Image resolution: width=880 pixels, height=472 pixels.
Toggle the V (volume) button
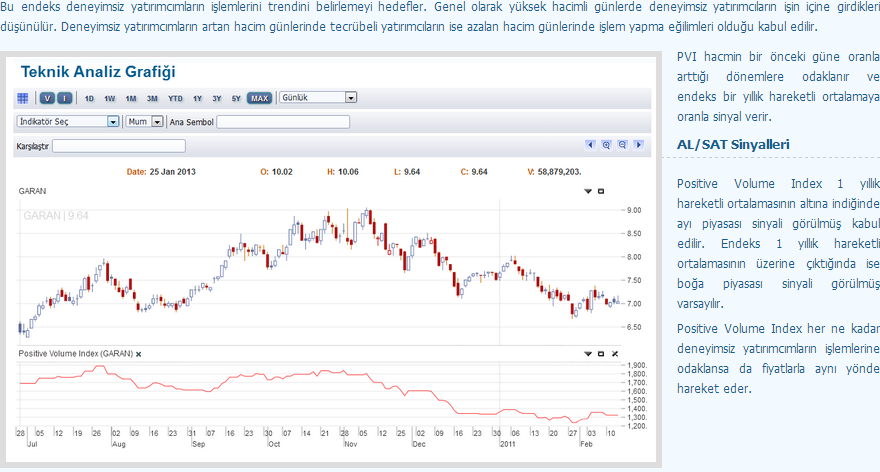coord(47,98)
